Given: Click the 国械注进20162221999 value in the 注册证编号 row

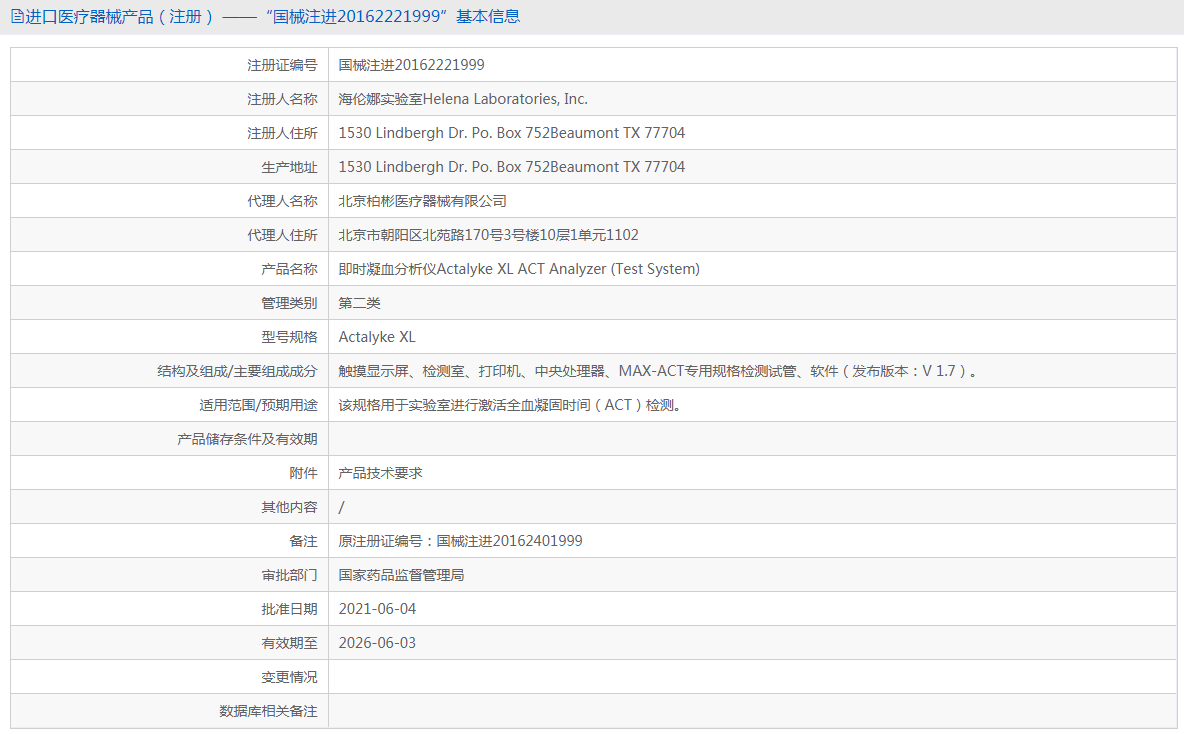Looking at the screenshot, I should (412, 66).
